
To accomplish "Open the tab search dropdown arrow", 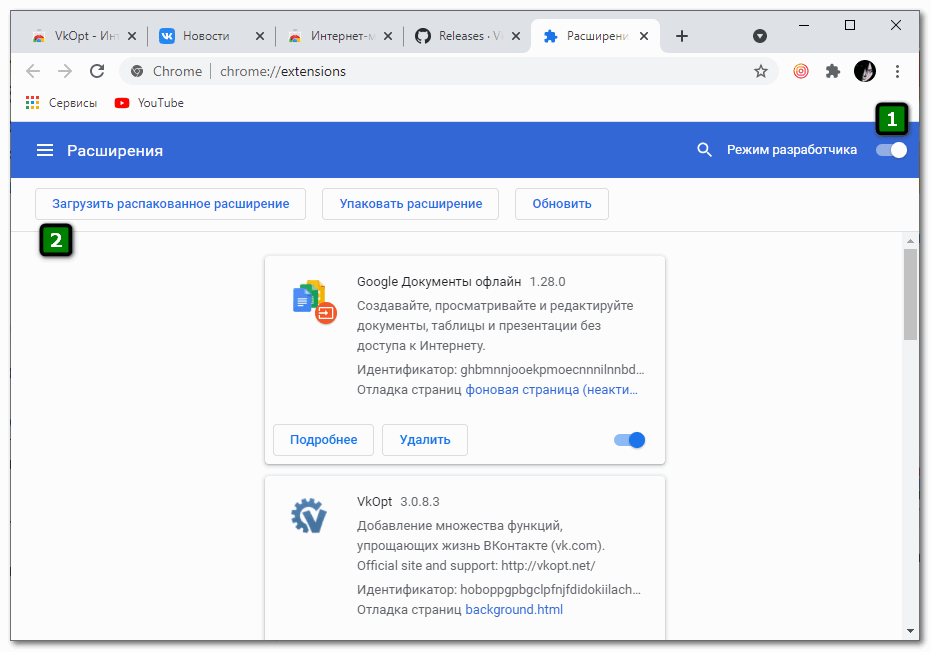I will pyautogui.click(x=759, y=36).
